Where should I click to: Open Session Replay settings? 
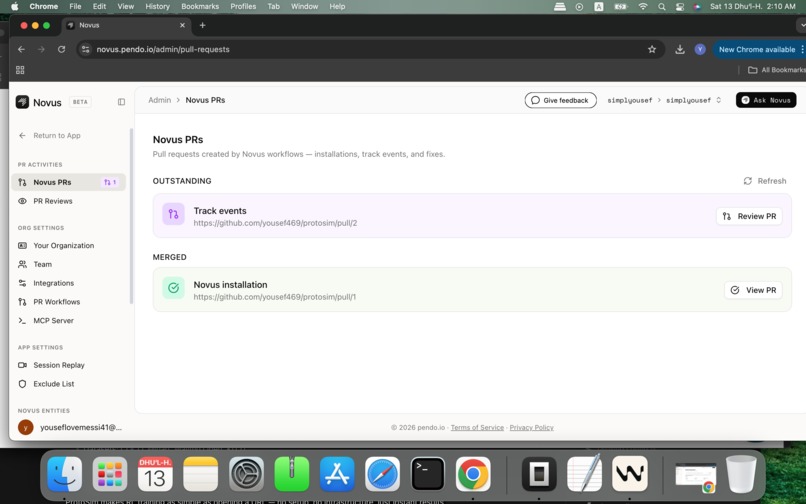pyautogui.click(x=68, y=365)
